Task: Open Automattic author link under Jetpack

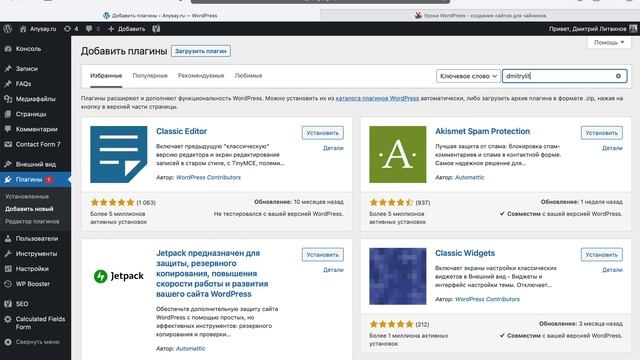Action: [190, 349]
